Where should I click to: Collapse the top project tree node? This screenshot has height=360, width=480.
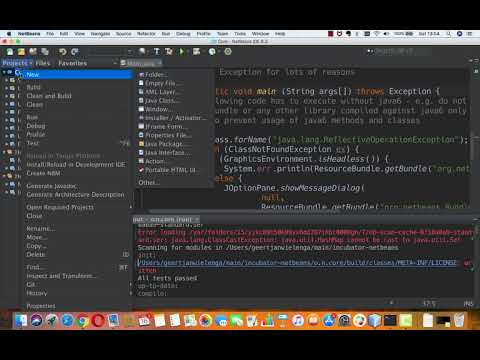coord(4,72)
